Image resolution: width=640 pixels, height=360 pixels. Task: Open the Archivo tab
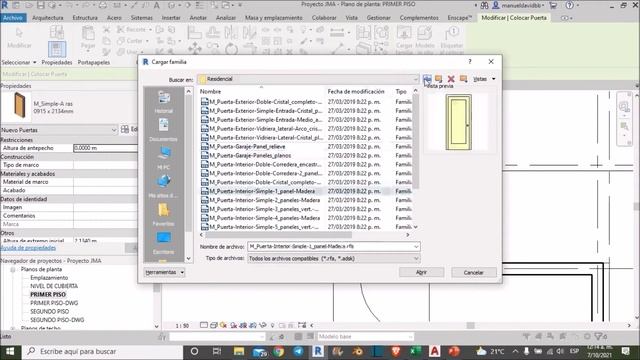click(x=13, y=18)
